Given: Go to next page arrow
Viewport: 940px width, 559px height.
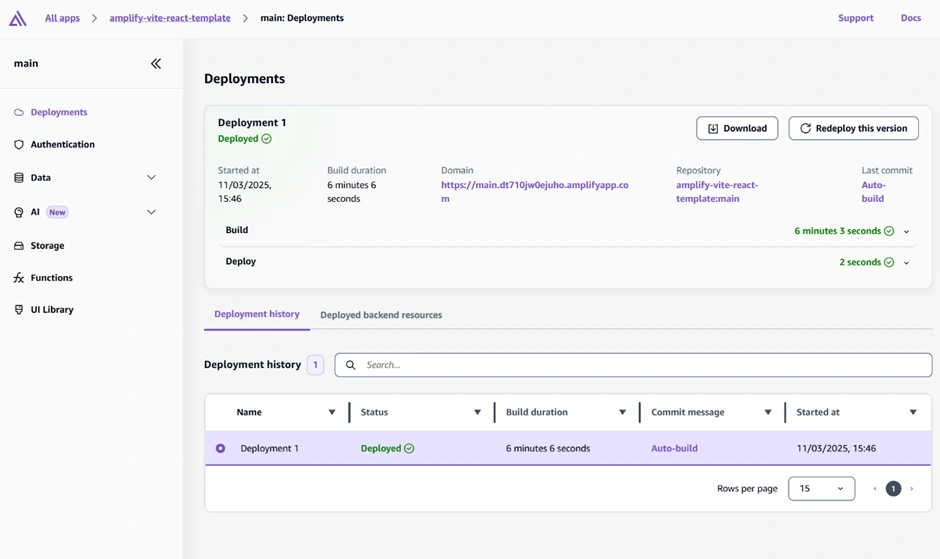Looking at the screenshot, I should [x=912, y=489].
